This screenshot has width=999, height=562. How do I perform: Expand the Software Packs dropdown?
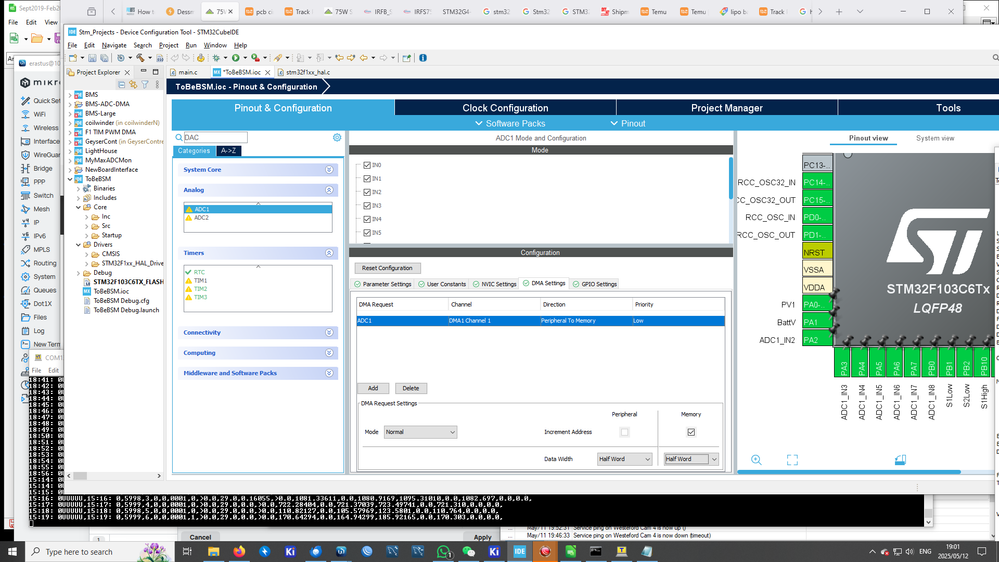tap(510, 124)
